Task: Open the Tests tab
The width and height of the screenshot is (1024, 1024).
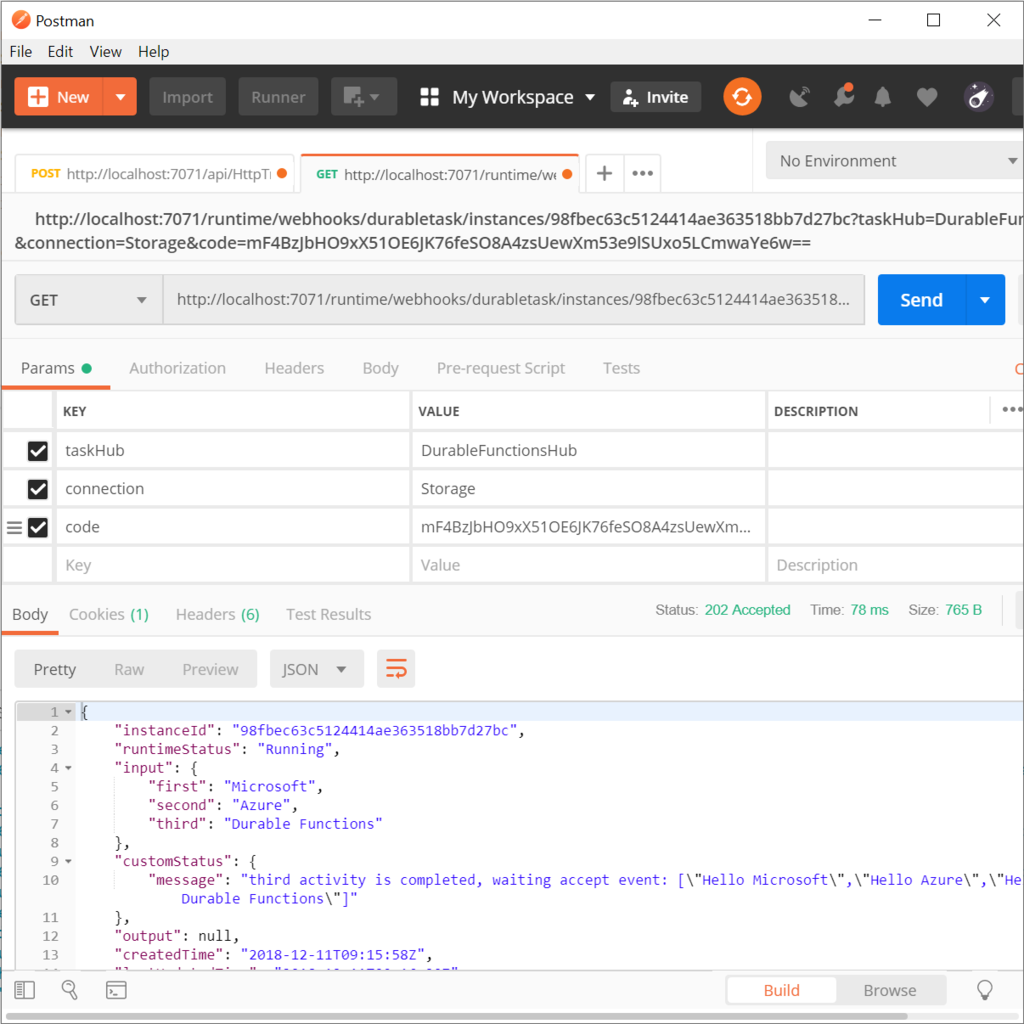Action: click(621, 368)
